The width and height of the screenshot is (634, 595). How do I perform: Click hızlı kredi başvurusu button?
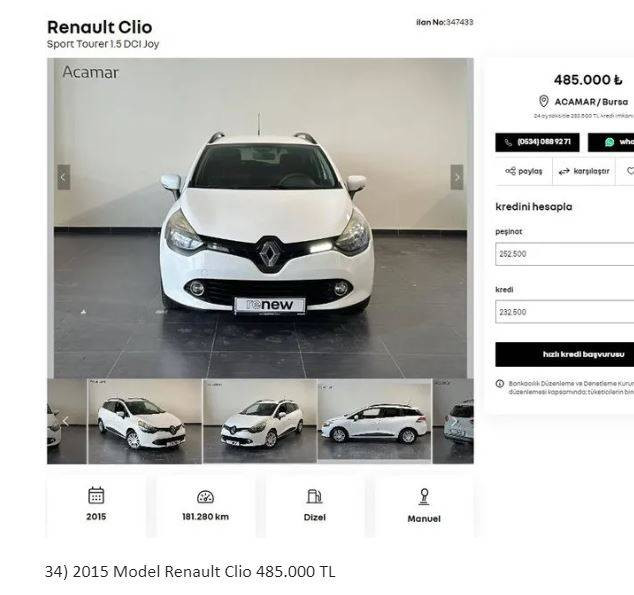[564, 354]
